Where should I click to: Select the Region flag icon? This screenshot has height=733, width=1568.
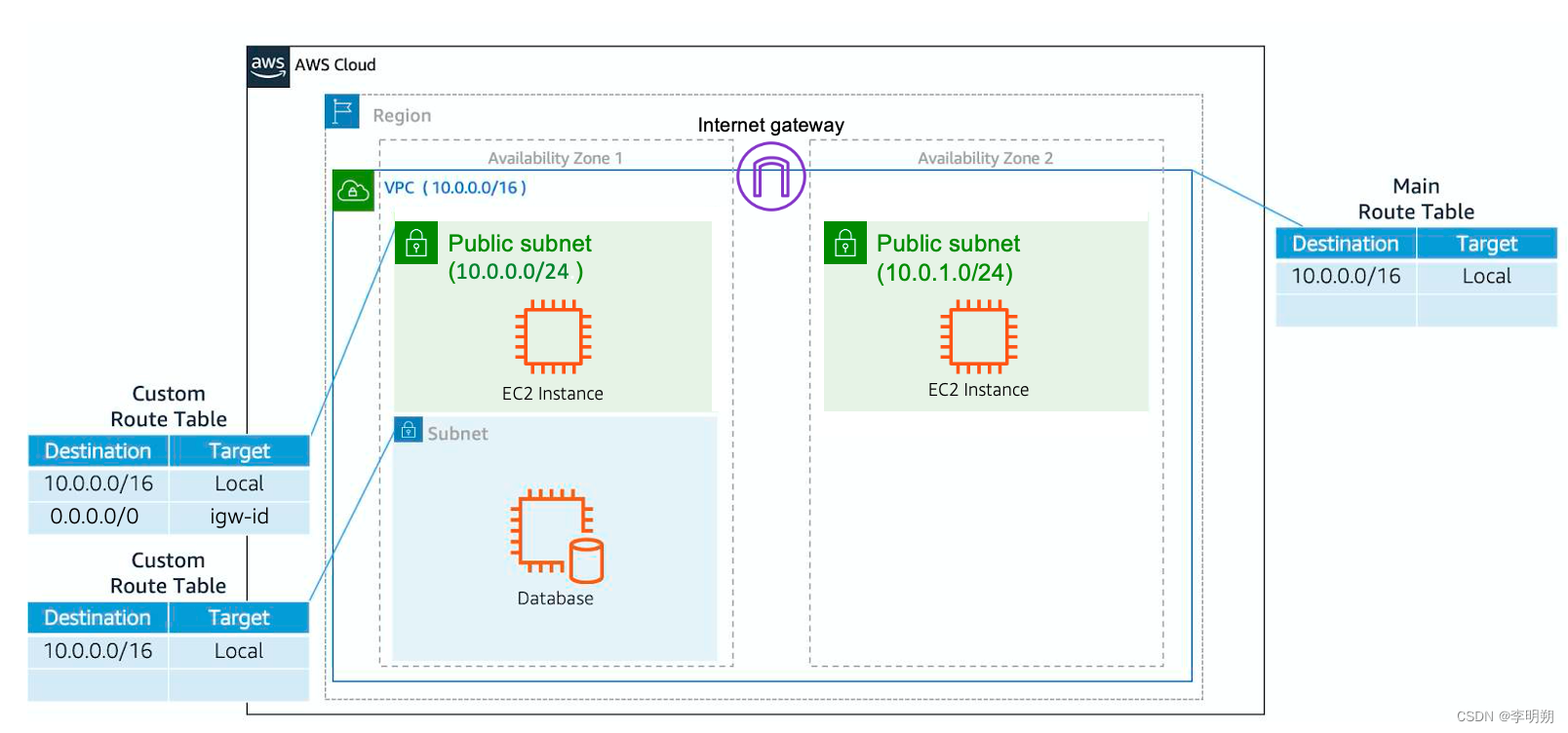pyautogui.click(x=342, y=112)
